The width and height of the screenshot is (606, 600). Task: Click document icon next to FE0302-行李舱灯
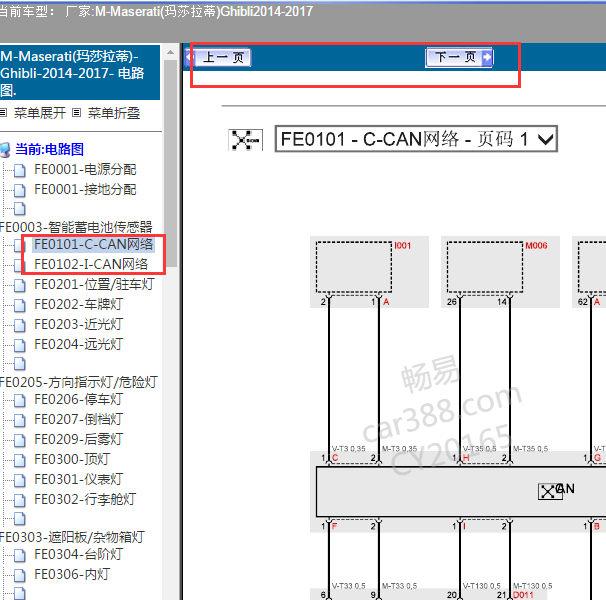coord(20,500)
